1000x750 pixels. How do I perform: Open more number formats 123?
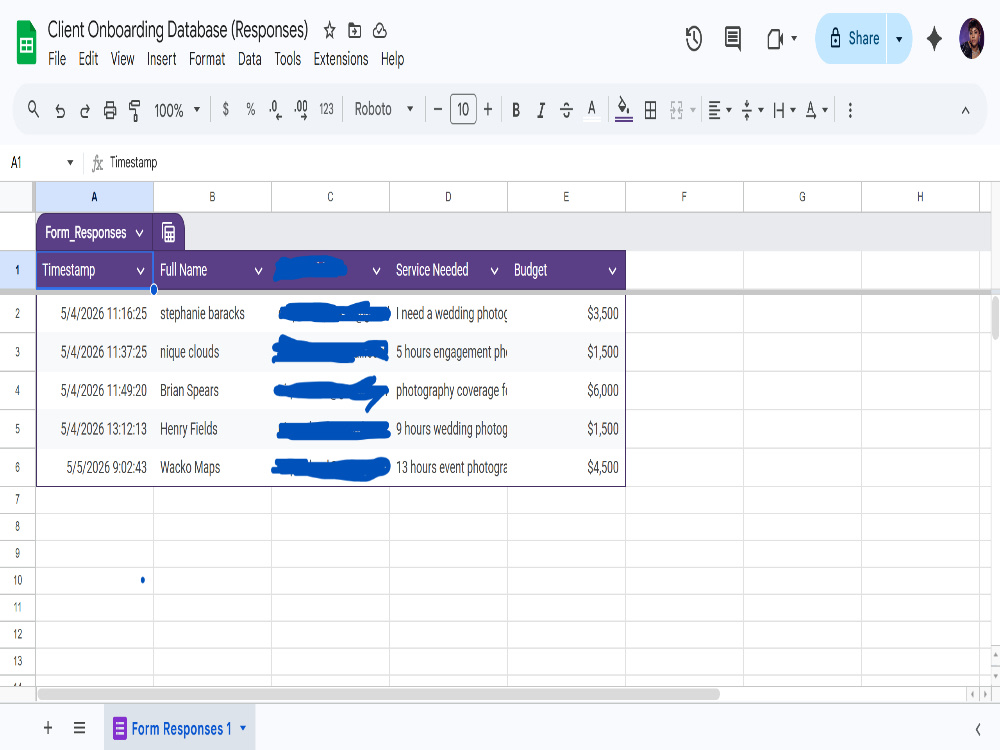(x=327, y=110)
